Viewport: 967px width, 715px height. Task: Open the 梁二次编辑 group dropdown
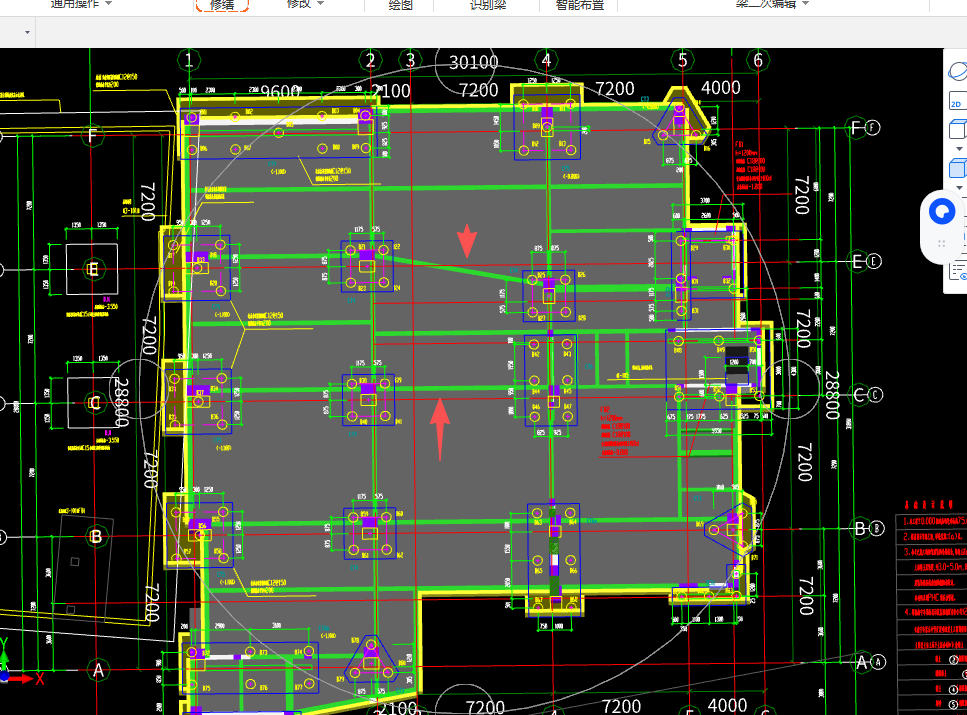click(772, 4)
